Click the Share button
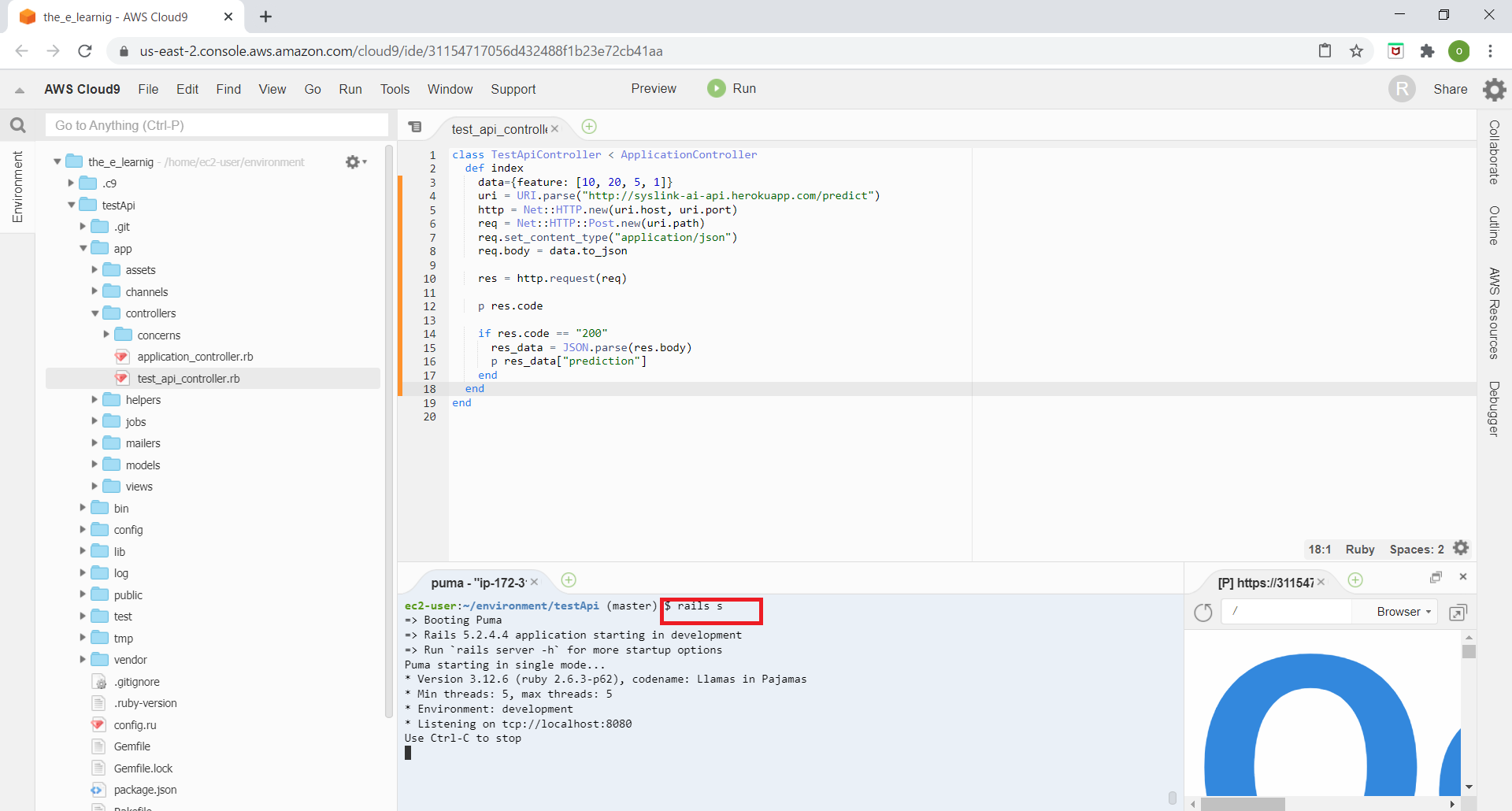The image size is (1512, 811). [x=1450, y=89]
